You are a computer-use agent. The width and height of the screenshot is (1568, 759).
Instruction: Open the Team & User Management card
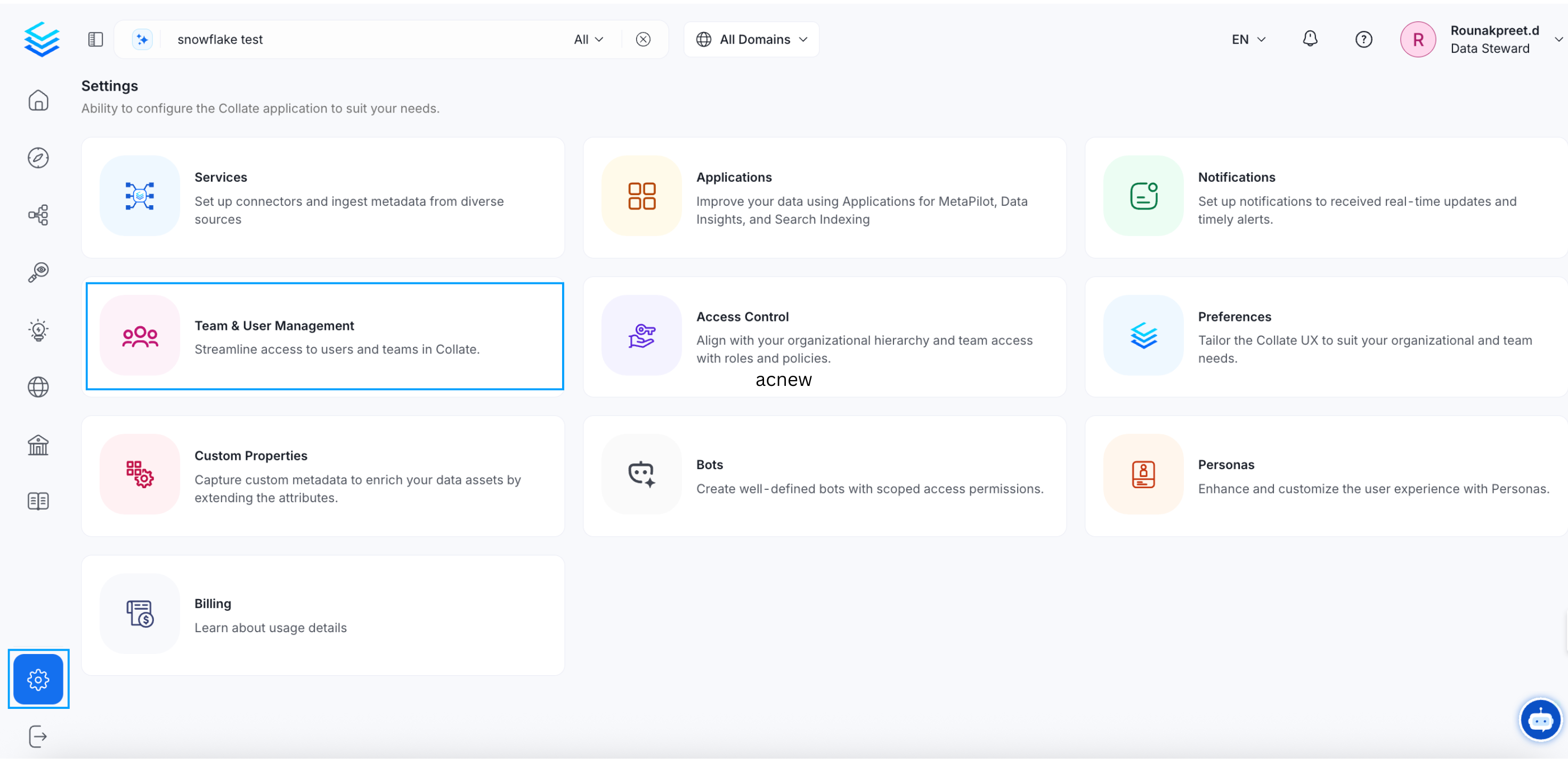coord(324,336)
